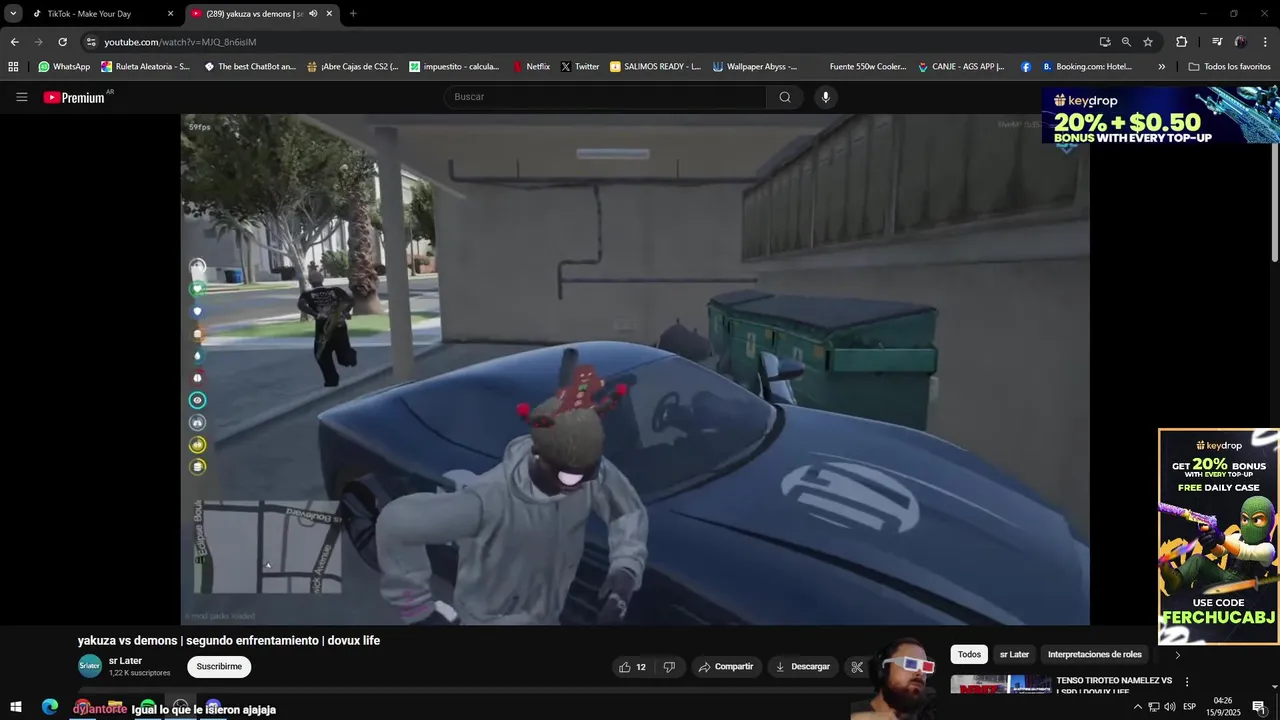
Task: Open the Twitter bookmark
Action: coord(580,67)
